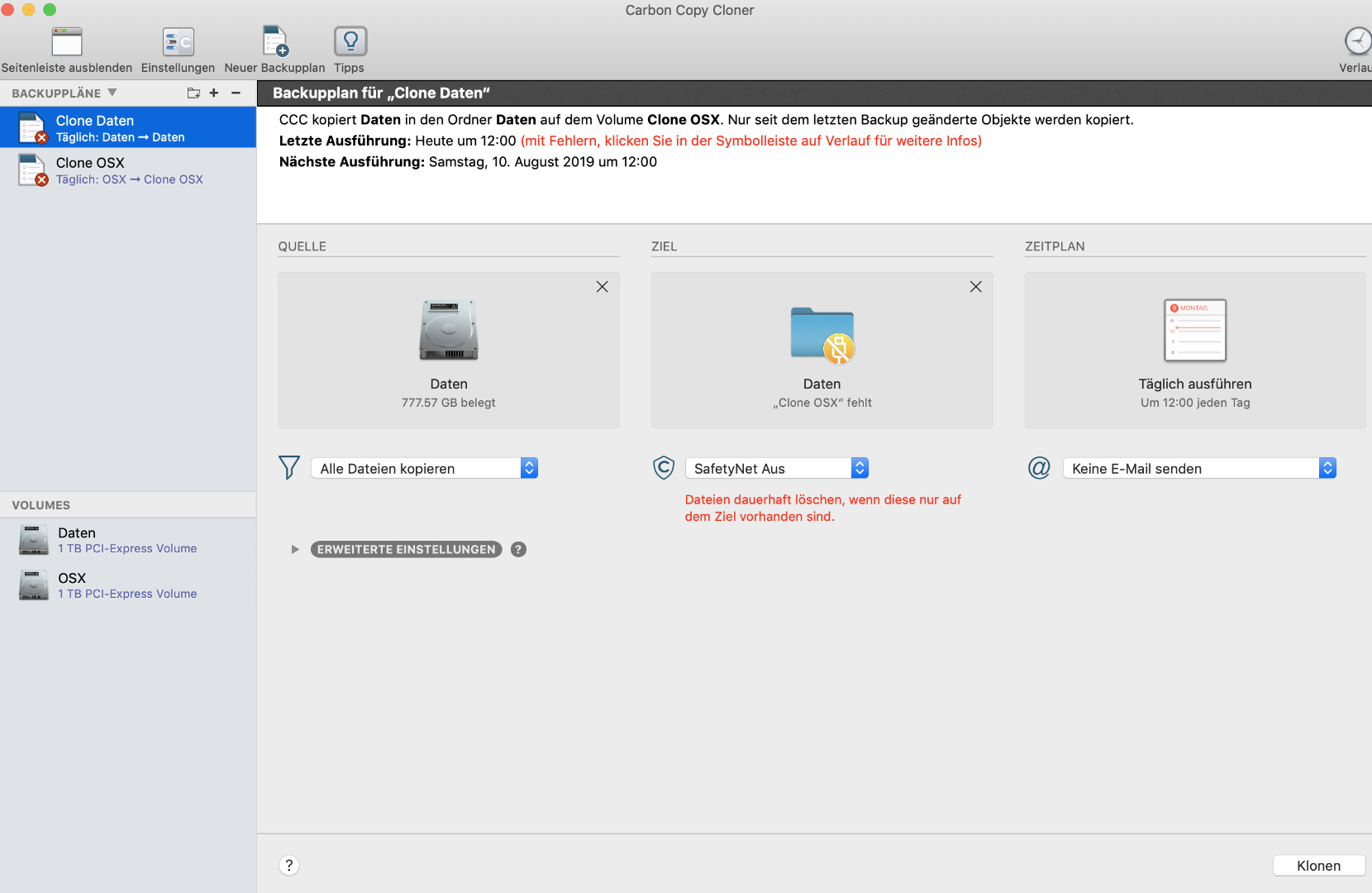Click the Backupplan für „Clone Daten" header
Viewport: 1372px width, 893px height.
(381, 93)
